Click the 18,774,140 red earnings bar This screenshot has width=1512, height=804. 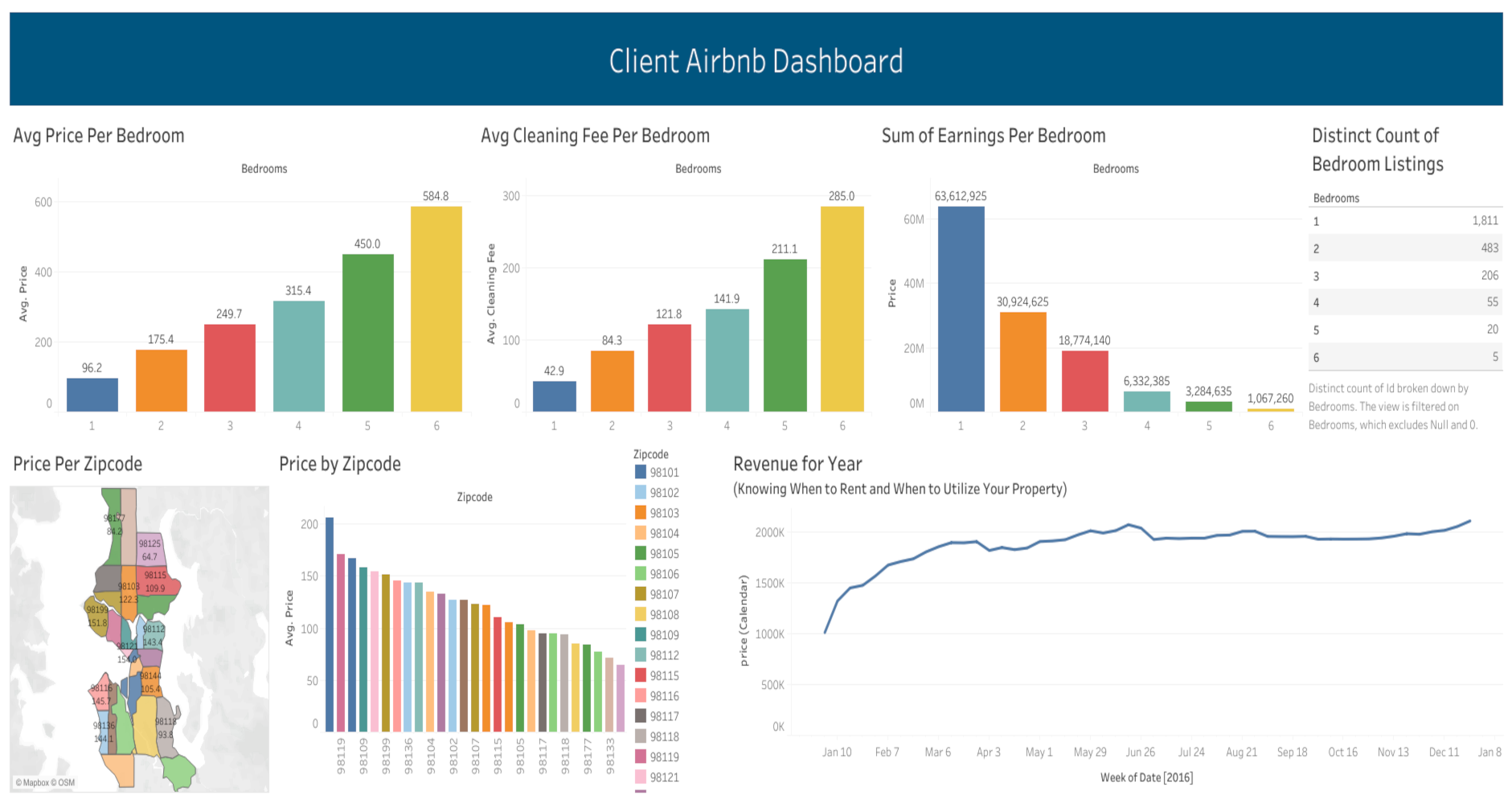click(x=1085, y=381)
